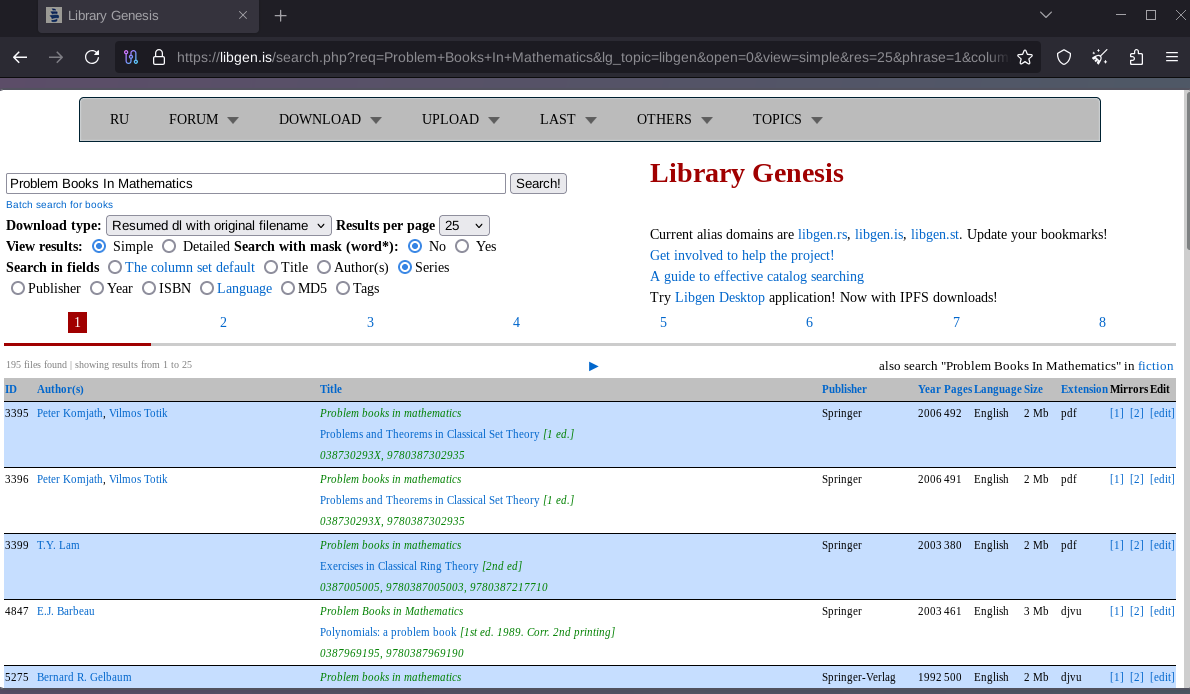This screenshot has width=1190, height=694.
Task: Close the Library Genesis tab
Action: 243,15
